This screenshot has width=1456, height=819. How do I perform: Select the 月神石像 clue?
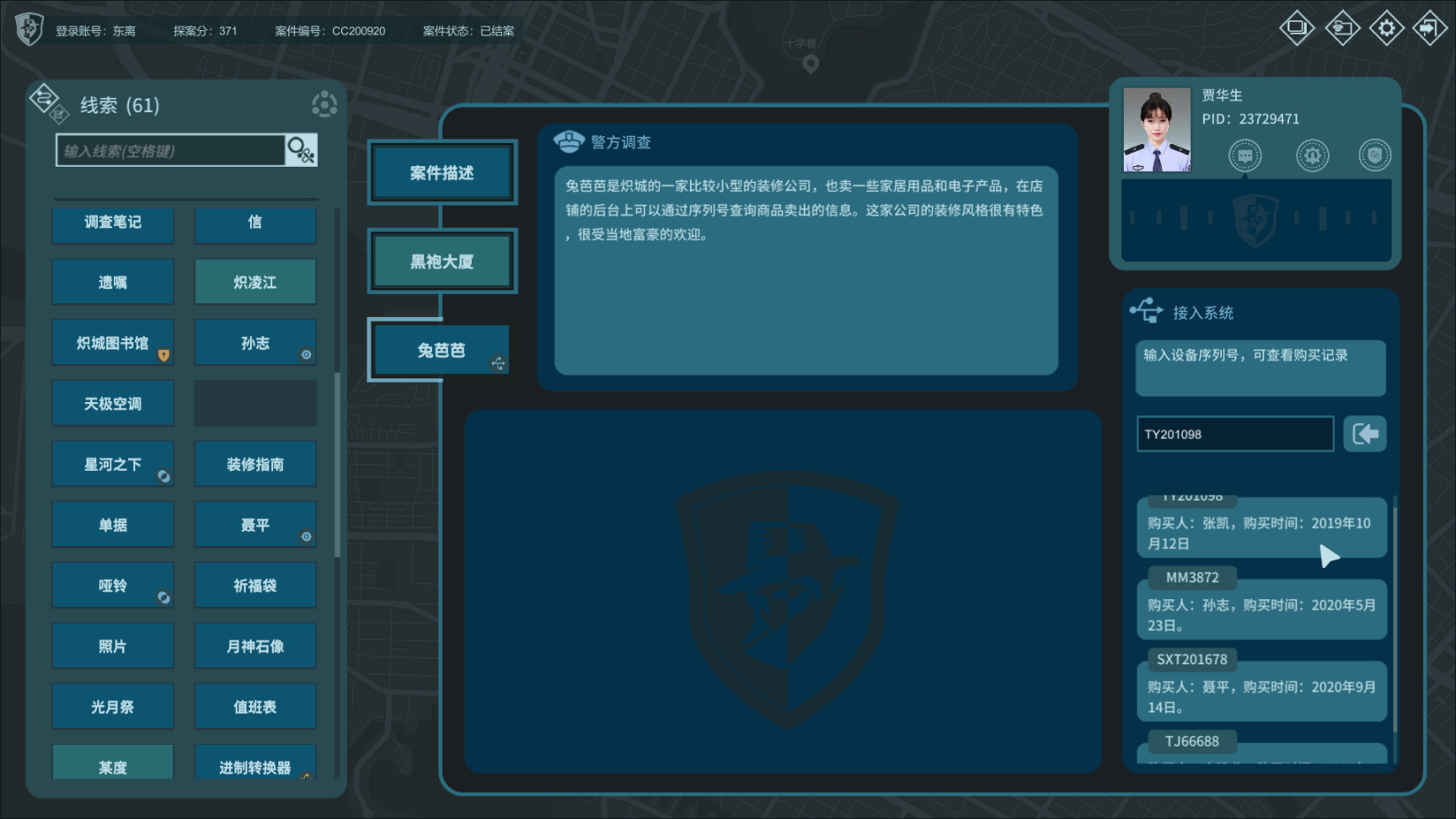point(255,645)
